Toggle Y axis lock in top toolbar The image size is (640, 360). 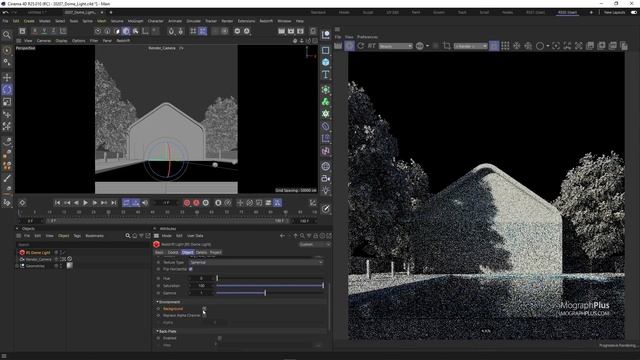click(44, 31)
